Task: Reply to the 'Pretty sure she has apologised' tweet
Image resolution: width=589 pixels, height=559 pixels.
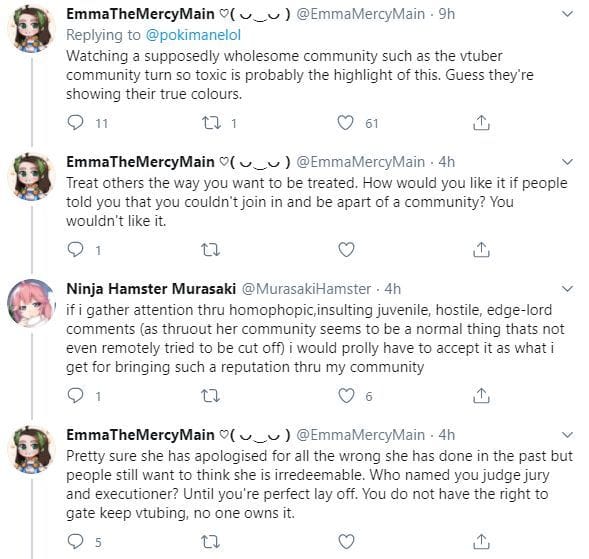Action: point(75,541)
